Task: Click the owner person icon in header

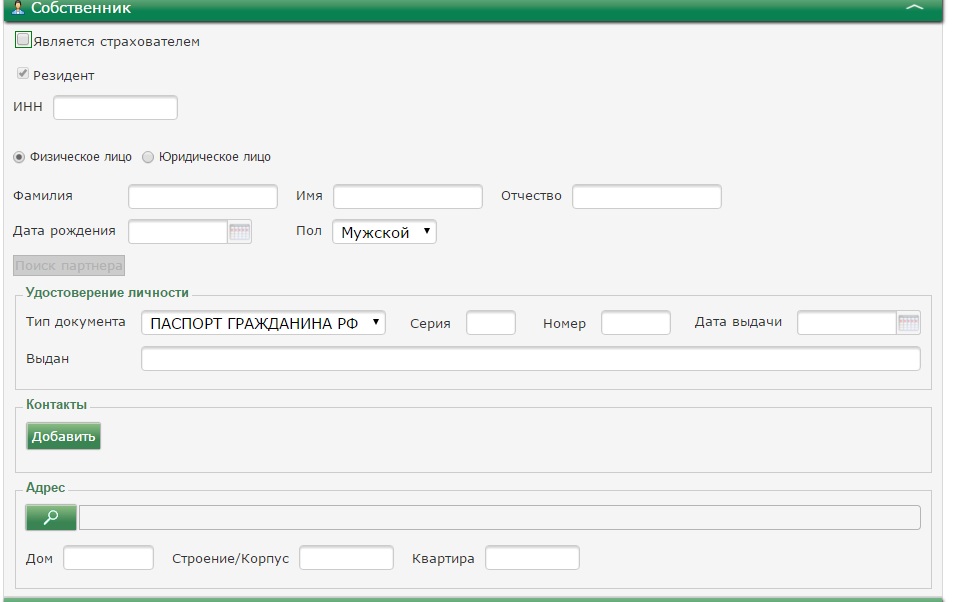Action: click(x=17, y=8)
